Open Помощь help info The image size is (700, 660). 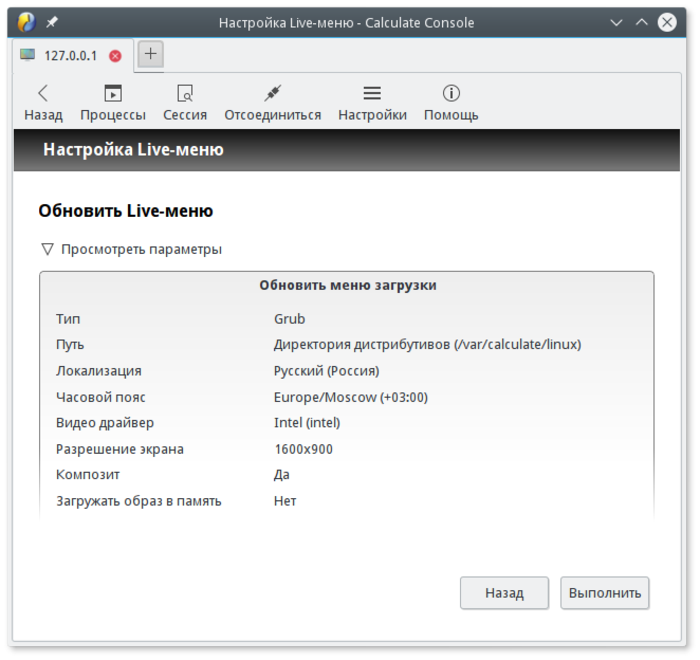[x=451, y=103]
